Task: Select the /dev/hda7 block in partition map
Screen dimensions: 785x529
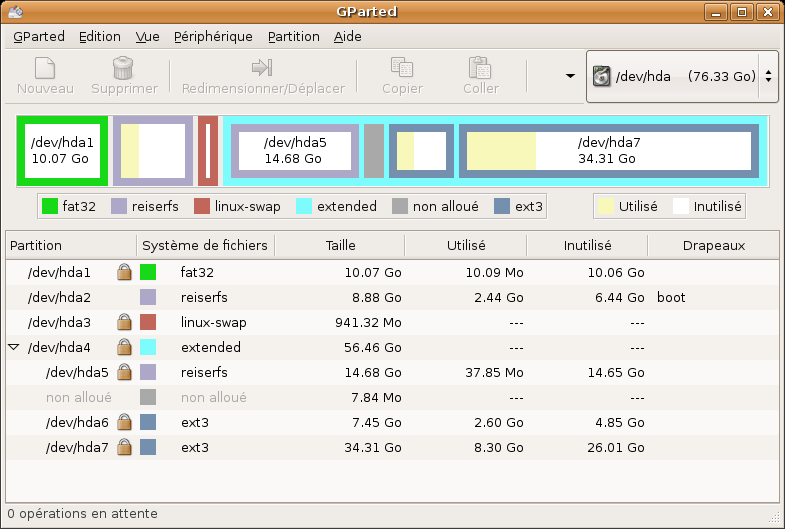Action: tap(609, 151)
